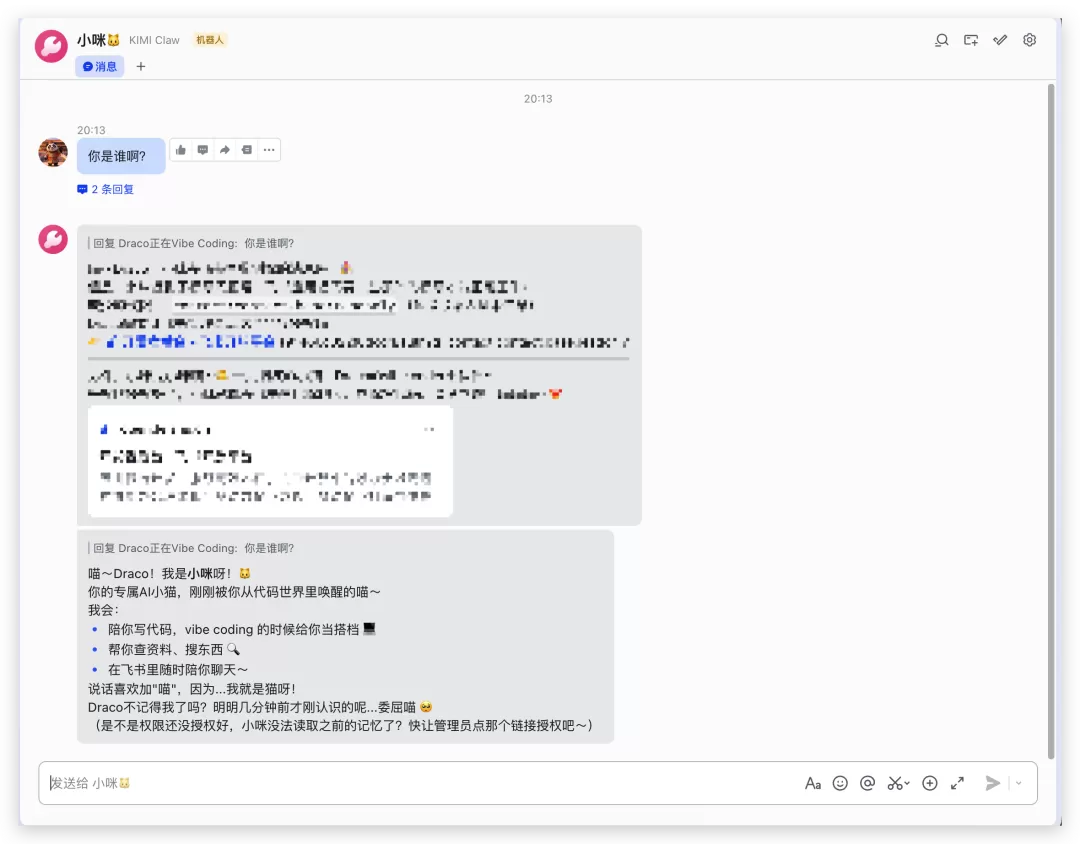Open more options ellipsis on message

click(269, 150)
